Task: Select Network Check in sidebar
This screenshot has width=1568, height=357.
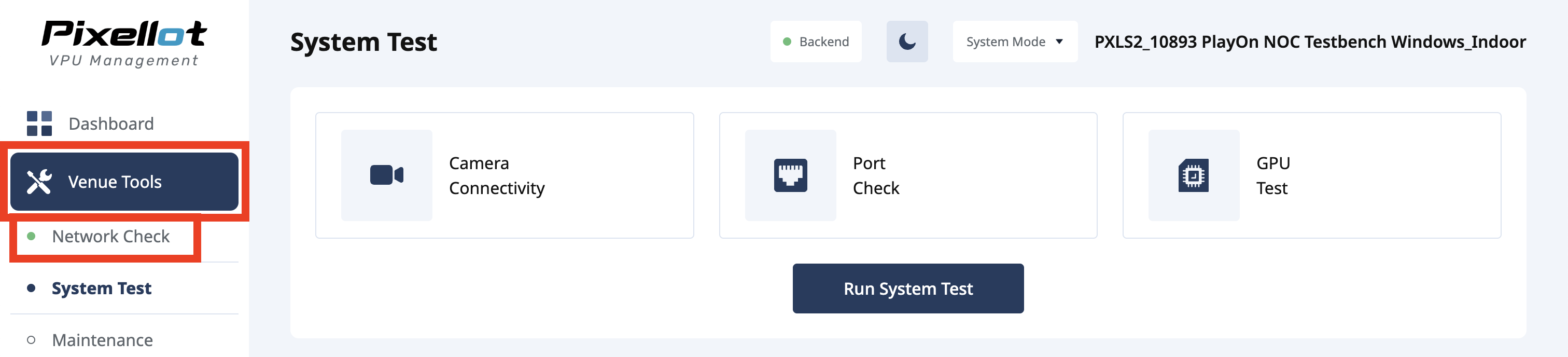Action: pyautogui.click(x=110, y=237)
